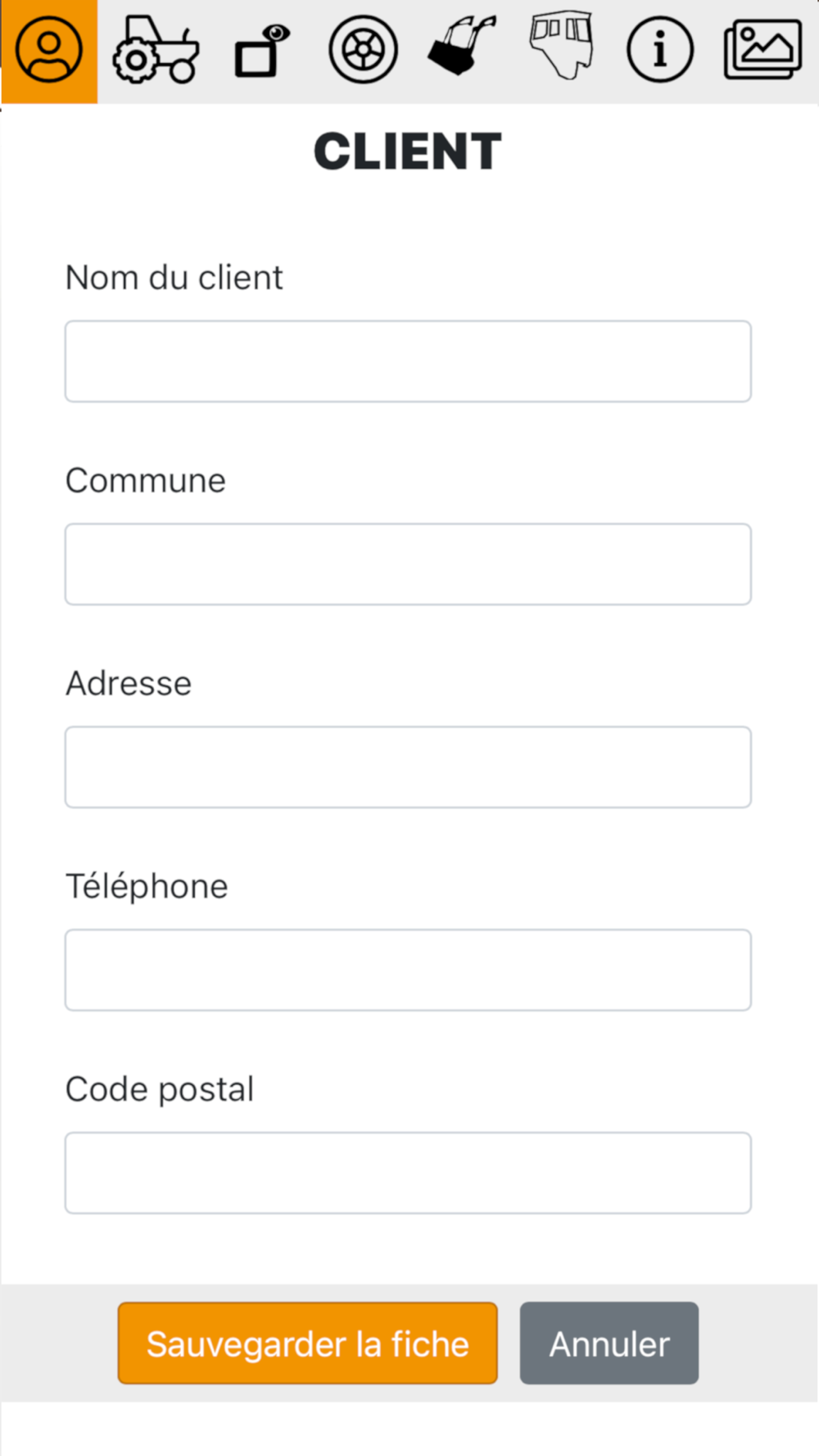Click the Annuler button
Viewport: 819px width, 1456px height.
pos(609,1344)
